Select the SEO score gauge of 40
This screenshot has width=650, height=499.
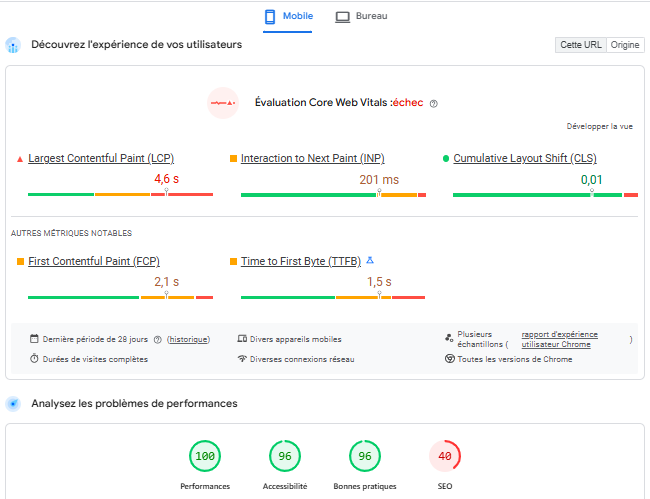[445, 457]
